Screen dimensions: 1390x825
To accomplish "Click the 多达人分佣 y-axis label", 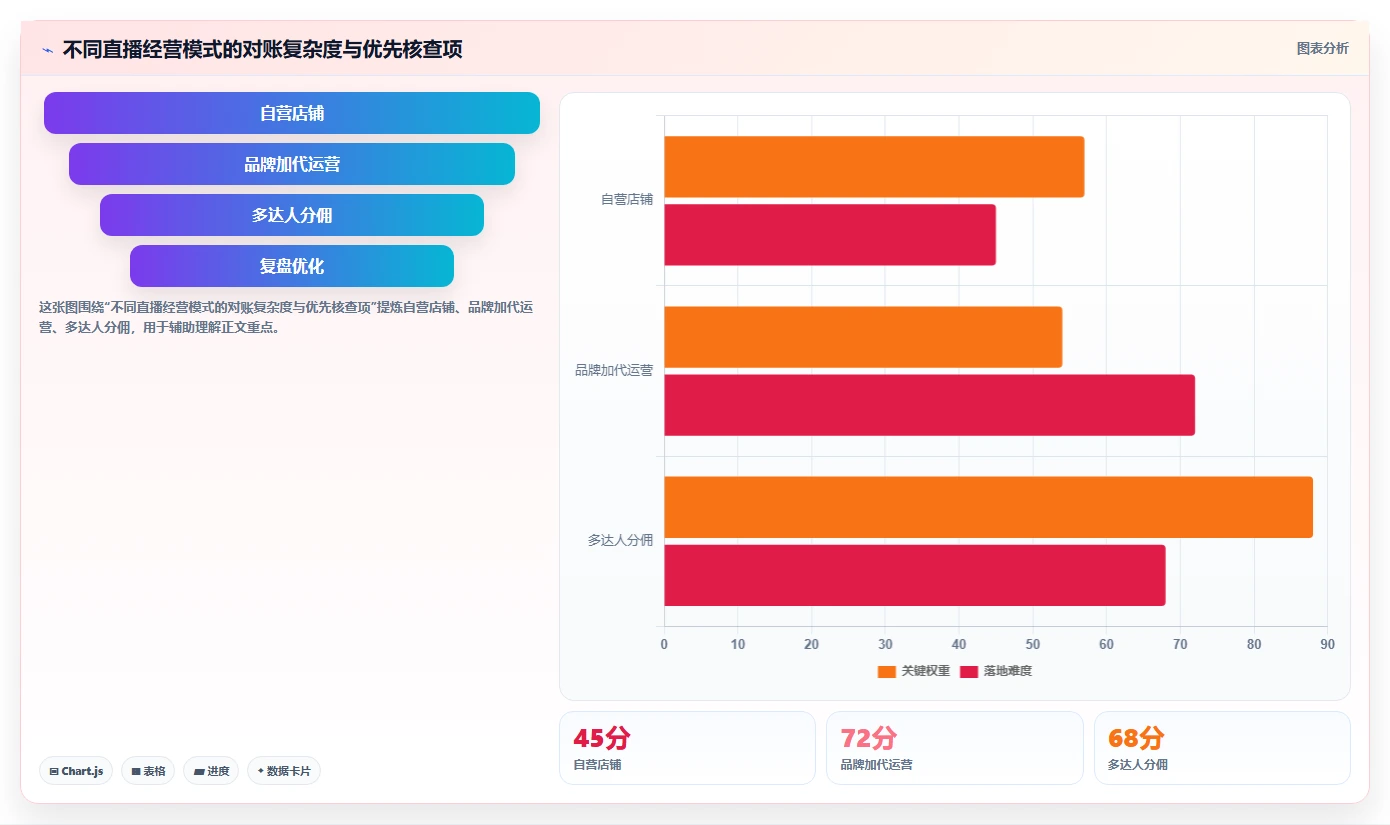I will tap(620, 540).
